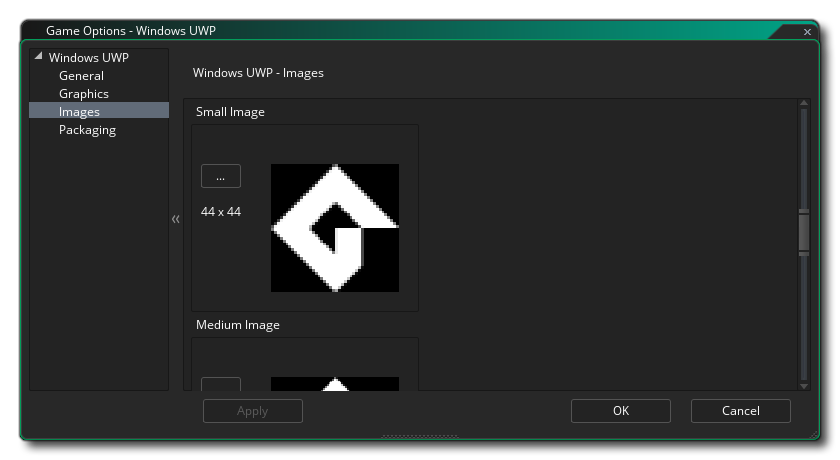
Task: Cancel the Game Options dialog
Action: pyautogui.click(x=741, y=411)
